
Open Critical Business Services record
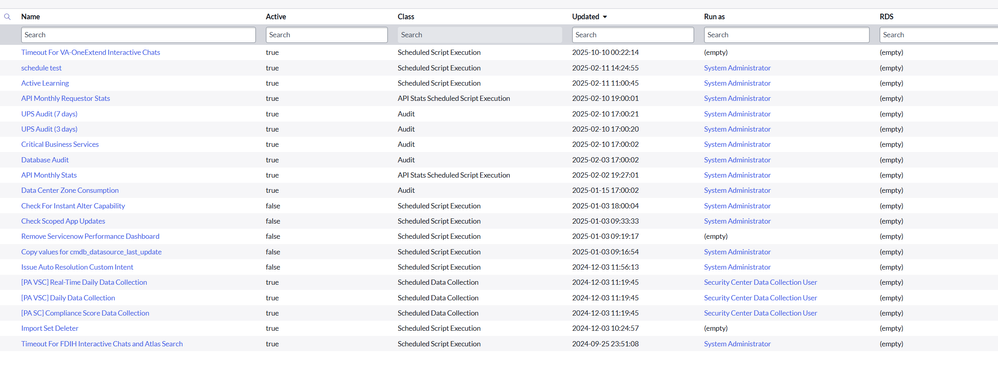[60, 144]
